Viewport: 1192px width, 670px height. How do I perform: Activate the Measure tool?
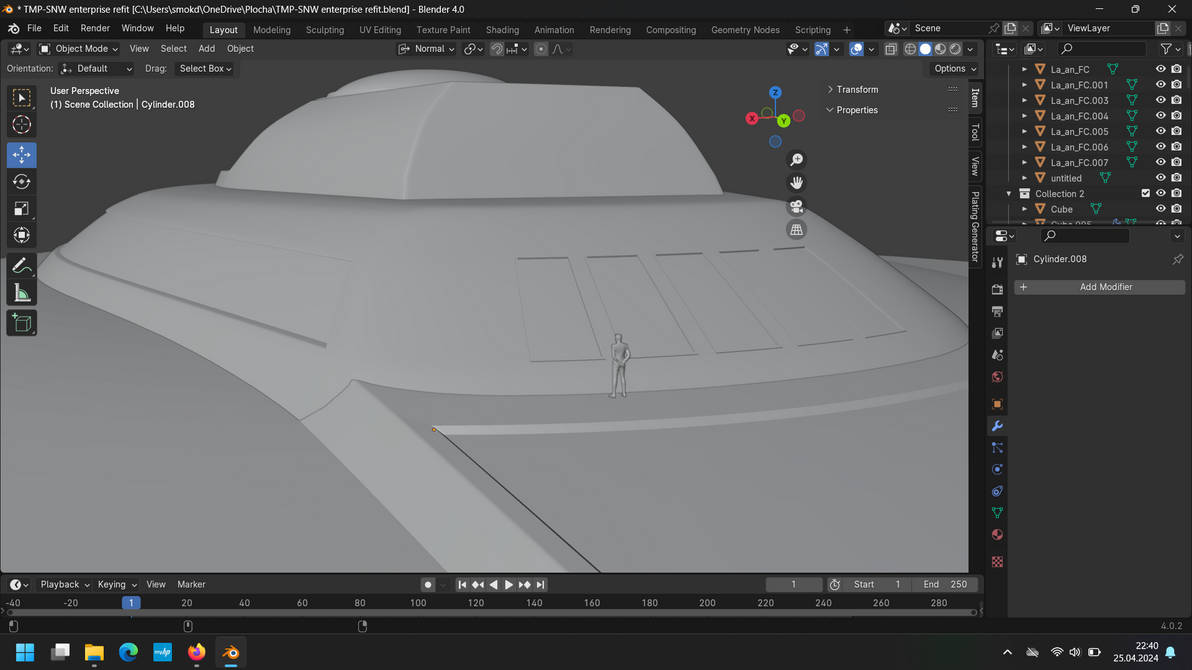(x=22, y=292)
